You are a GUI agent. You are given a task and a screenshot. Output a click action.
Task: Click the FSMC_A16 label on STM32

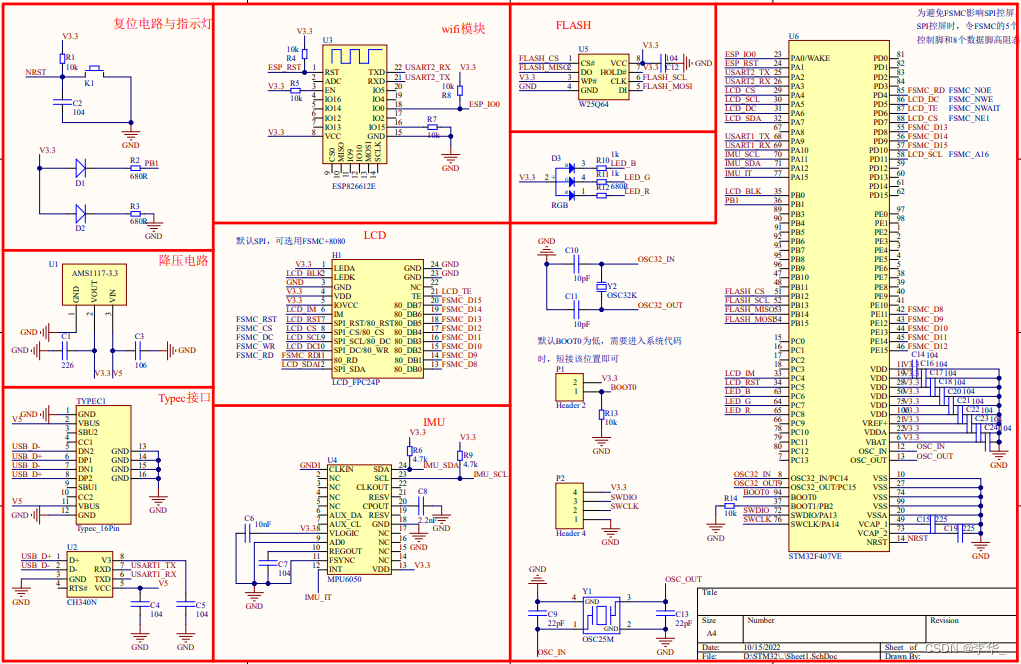[x=969, y=154]
